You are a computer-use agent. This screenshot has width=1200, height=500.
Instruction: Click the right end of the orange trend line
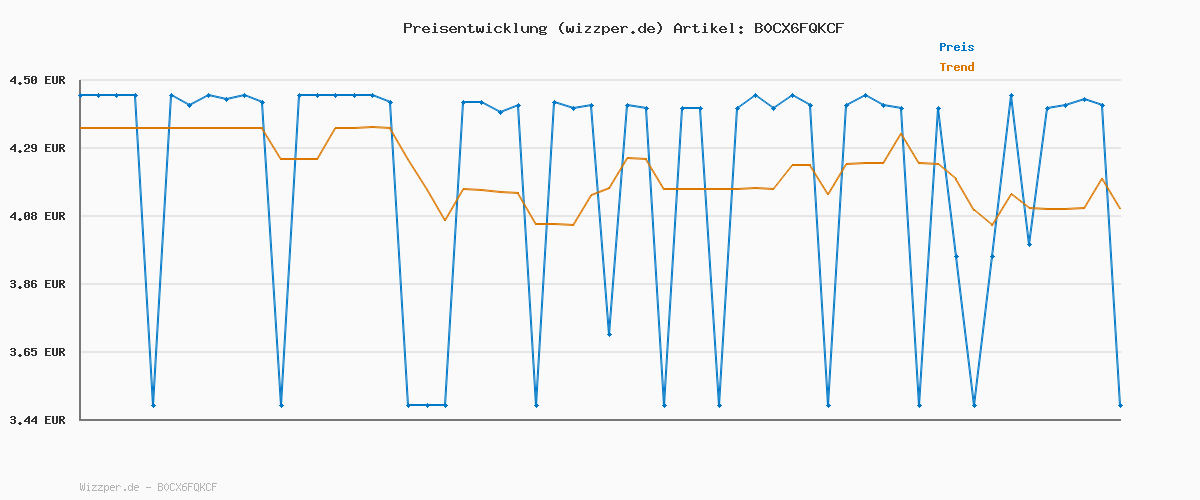coord(1120,208)
